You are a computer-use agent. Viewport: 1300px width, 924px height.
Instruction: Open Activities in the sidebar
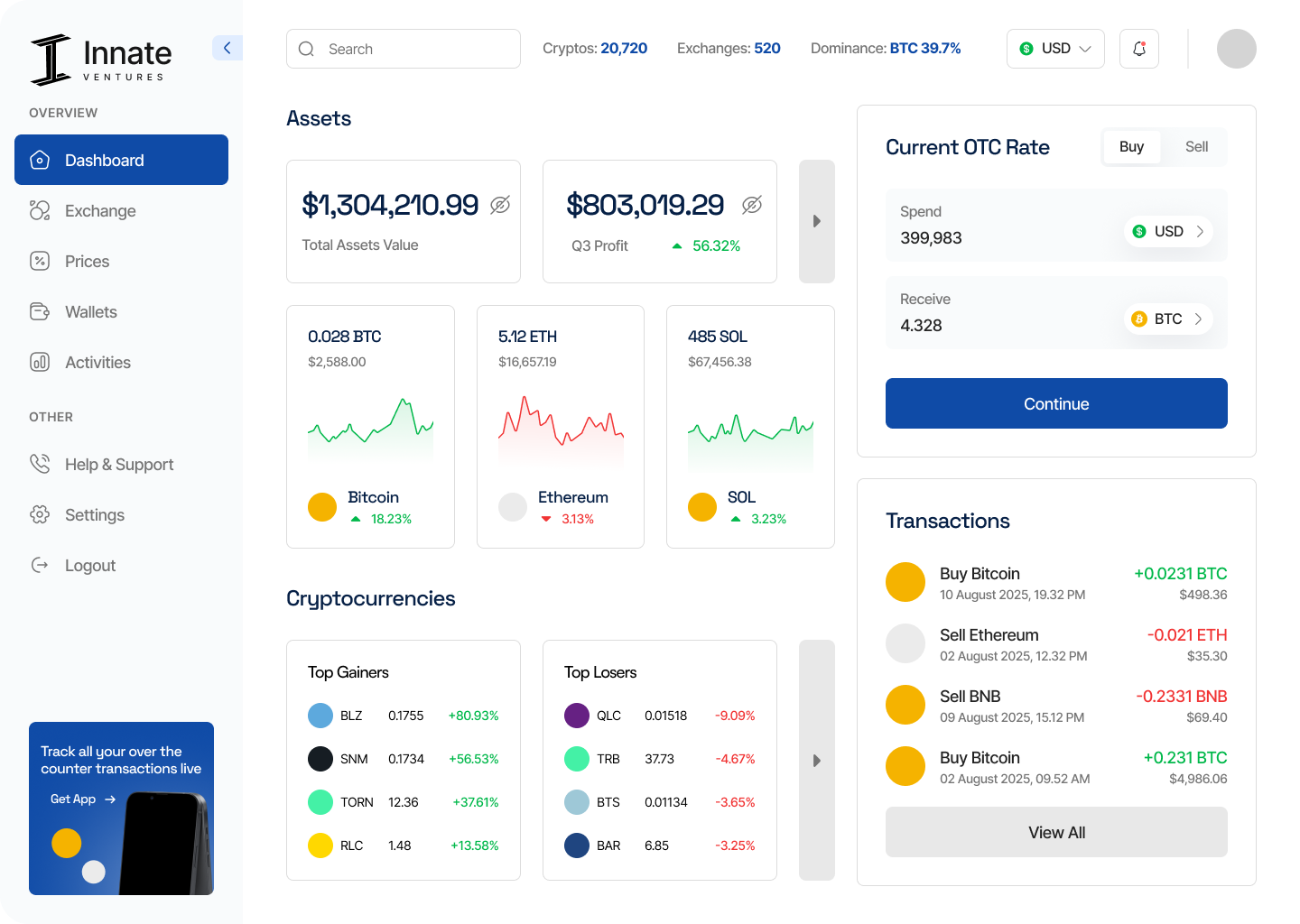[x=97, y=363]
